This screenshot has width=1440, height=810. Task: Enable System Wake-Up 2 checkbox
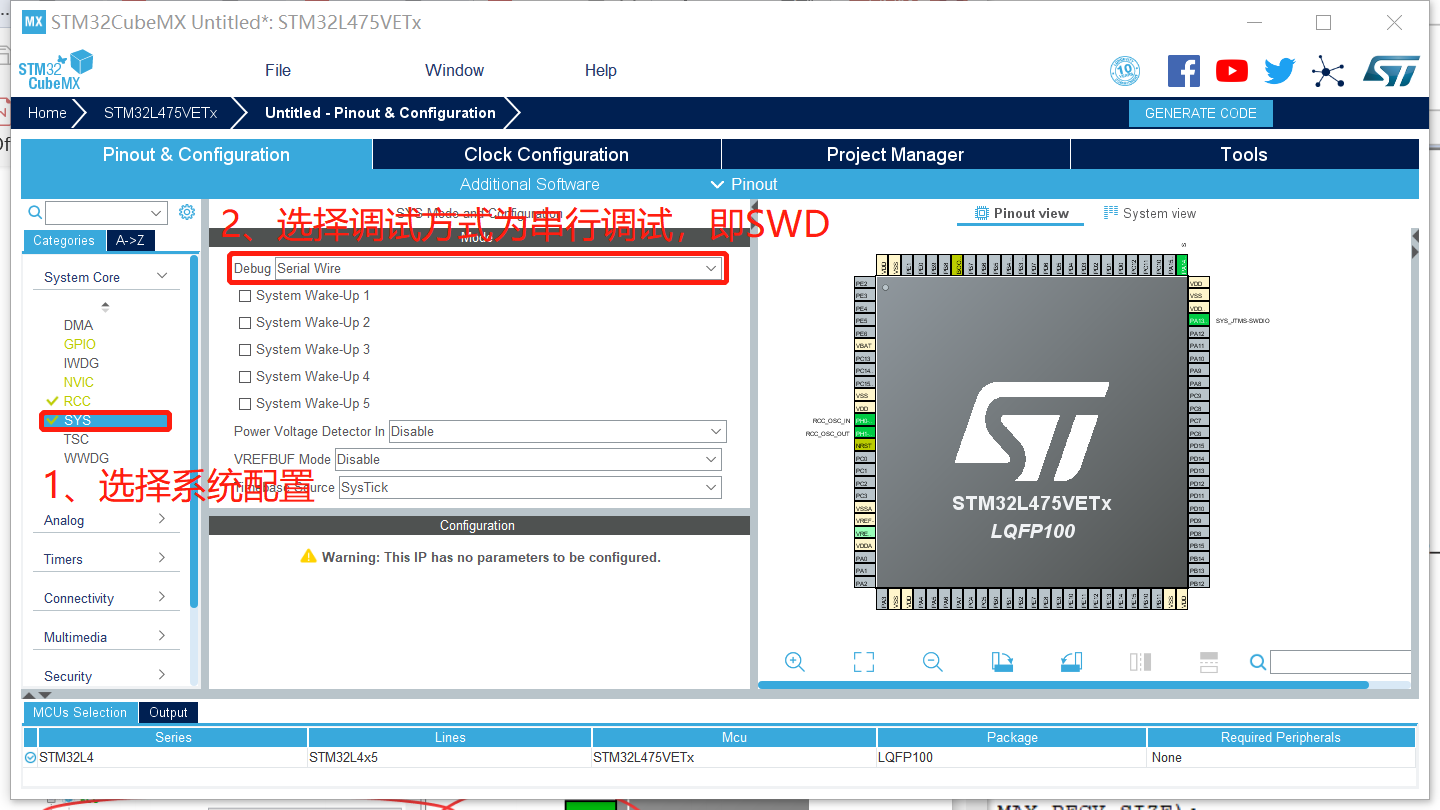245,323
